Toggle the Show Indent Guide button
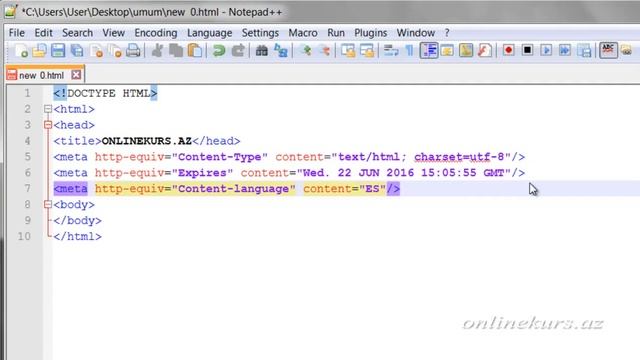Screen dimensions: 640x360 [429, 51]
